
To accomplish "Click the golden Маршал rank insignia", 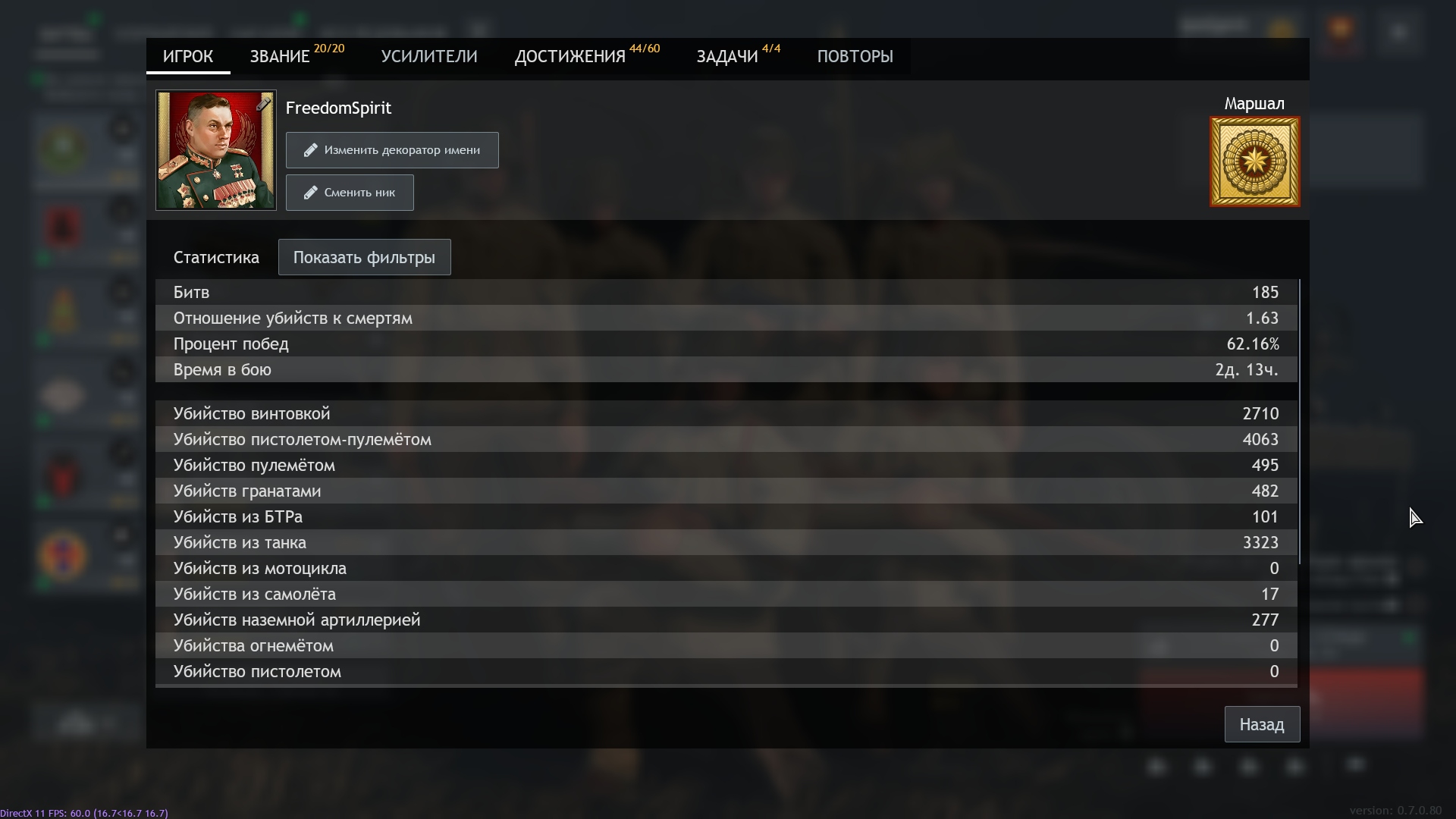I will tap(1254, 162).
